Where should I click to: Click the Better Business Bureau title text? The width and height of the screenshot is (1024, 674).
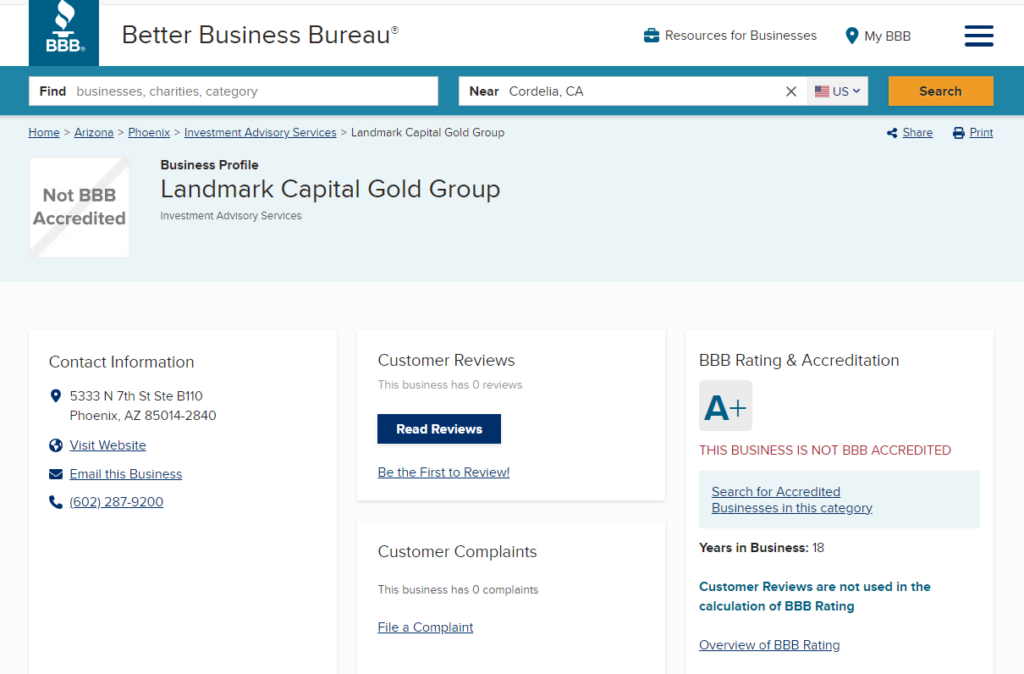point(260,35)
